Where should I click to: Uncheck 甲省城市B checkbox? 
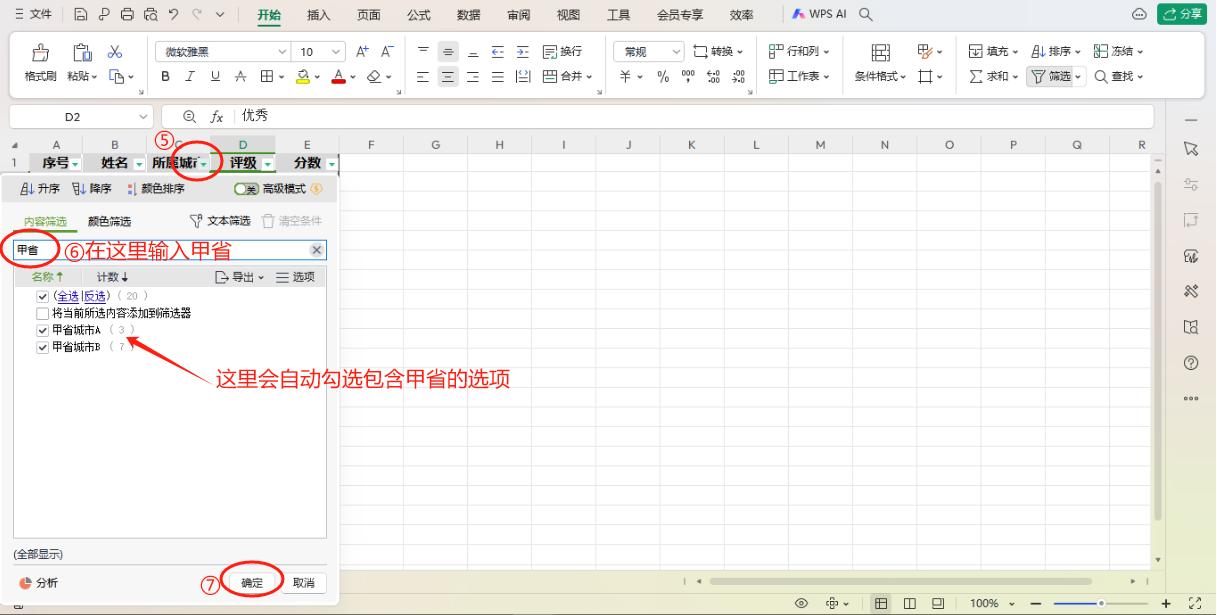42,347
